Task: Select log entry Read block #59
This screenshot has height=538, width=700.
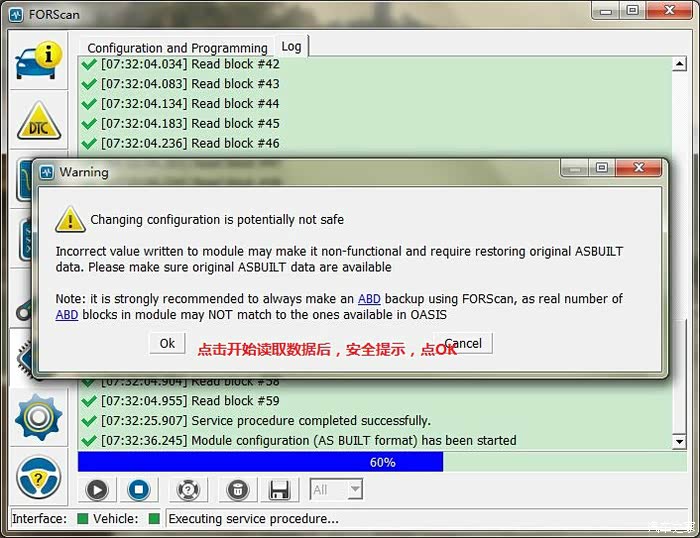Action: coord(190,401)
